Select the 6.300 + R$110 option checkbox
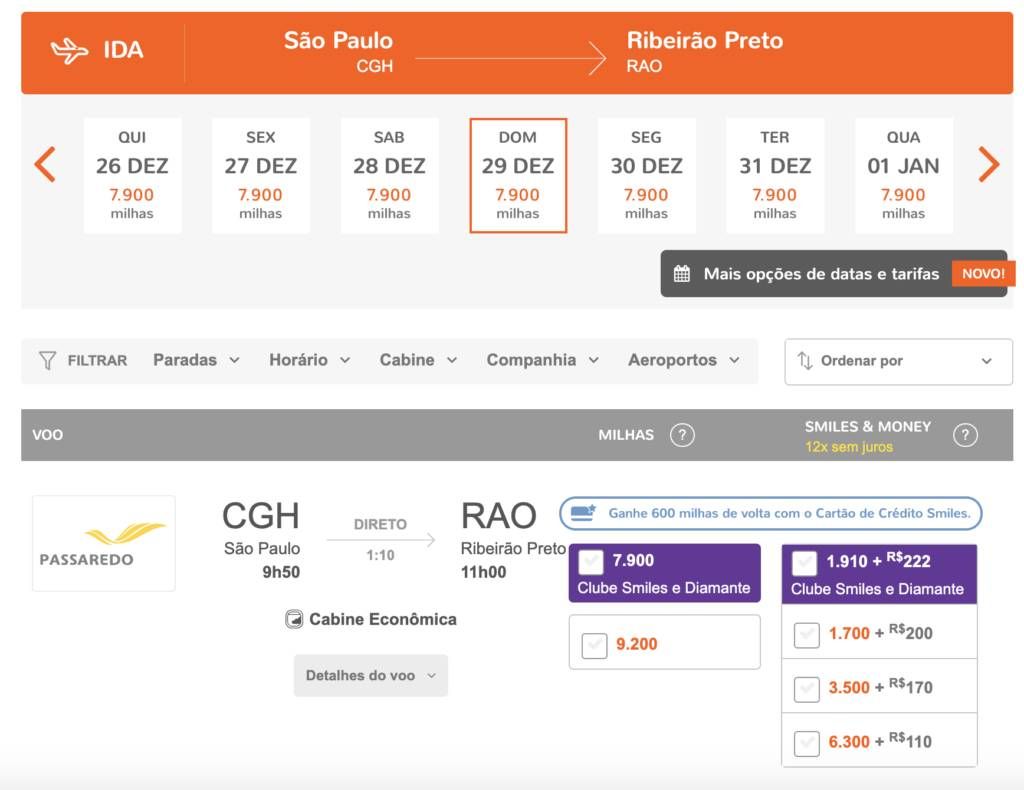This screenshot has width=1024, height=790. click(807, 742)
